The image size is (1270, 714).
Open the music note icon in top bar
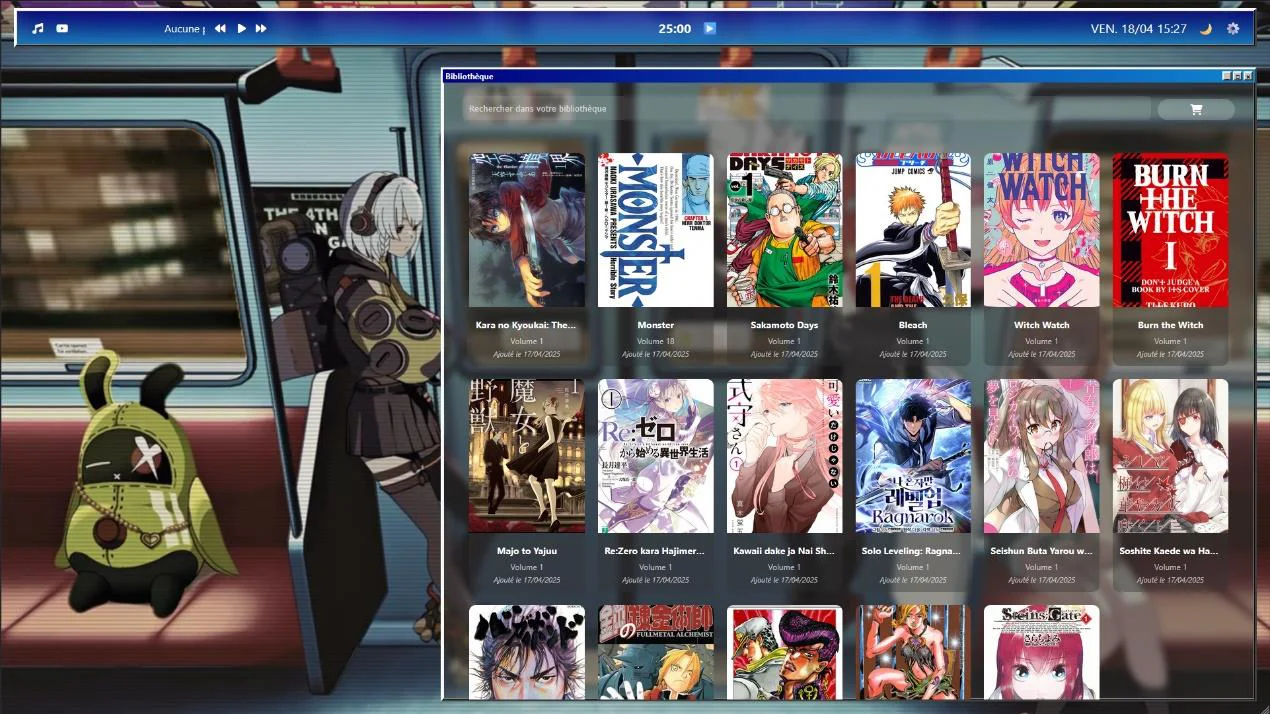click(x=38, y=29)
